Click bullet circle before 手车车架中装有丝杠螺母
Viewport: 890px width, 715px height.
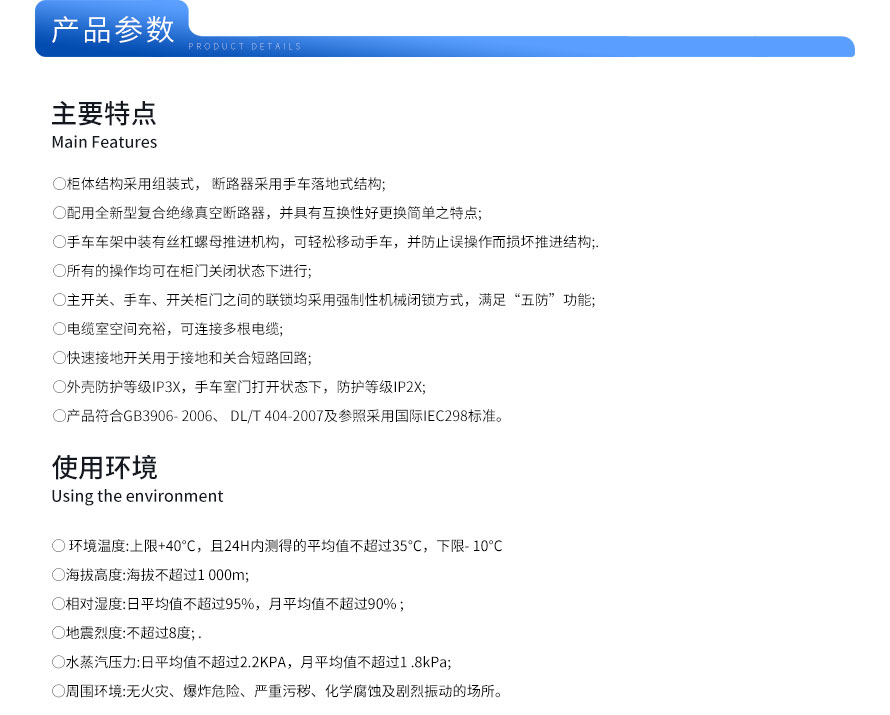[58, 242]
